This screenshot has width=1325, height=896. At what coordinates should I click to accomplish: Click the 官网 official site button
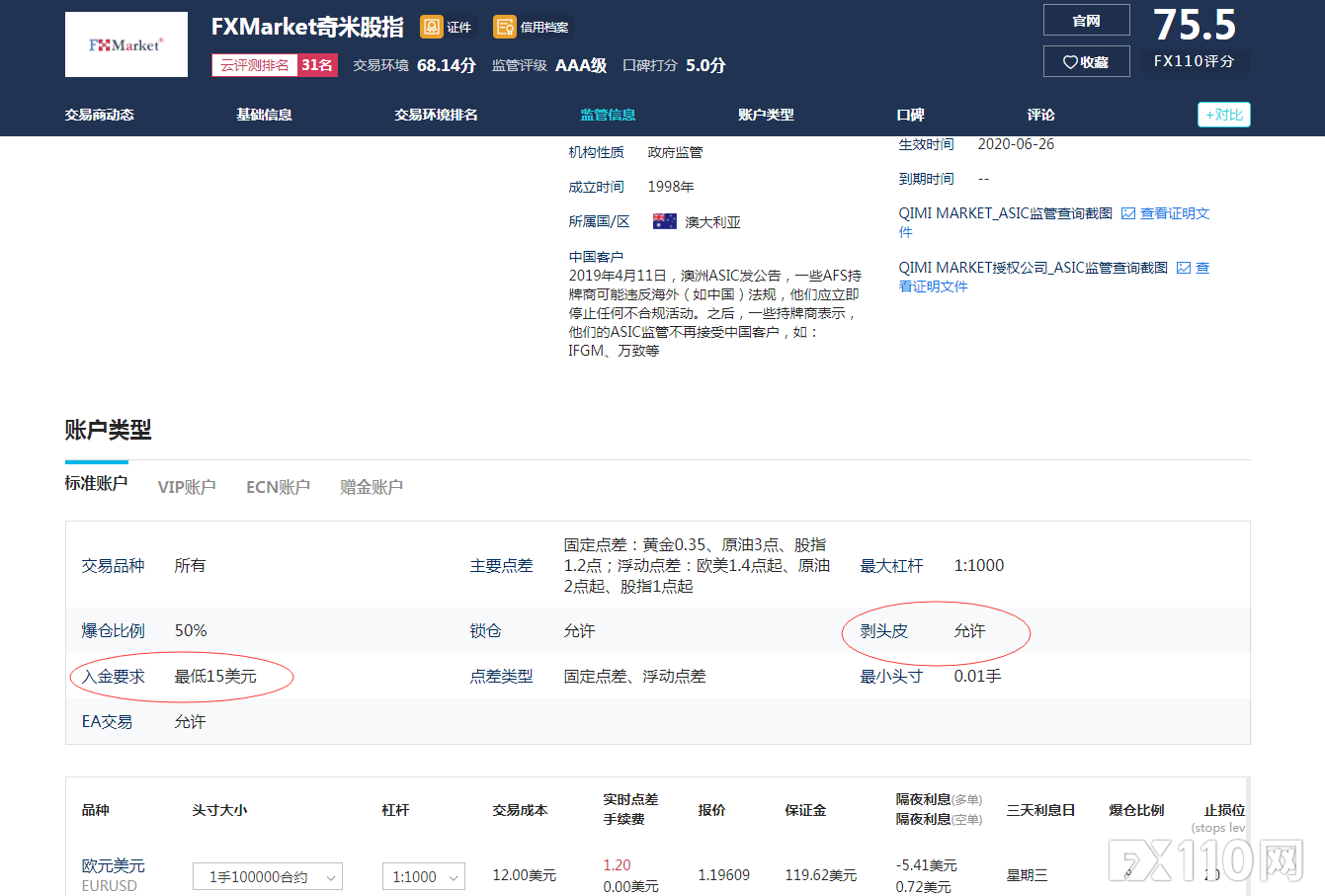1087,21
